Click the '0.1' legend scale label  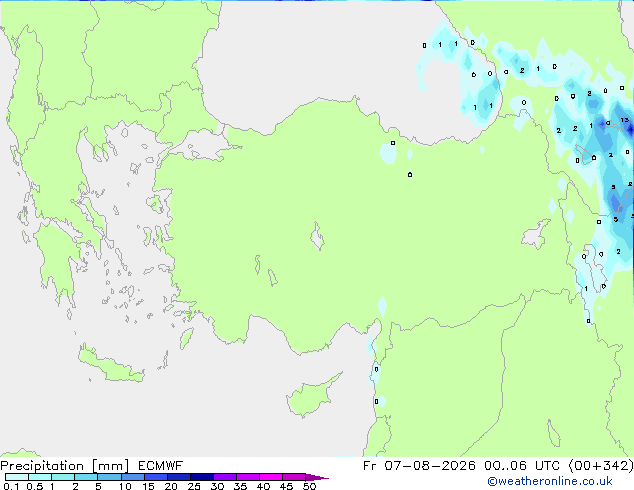[11, 486]
